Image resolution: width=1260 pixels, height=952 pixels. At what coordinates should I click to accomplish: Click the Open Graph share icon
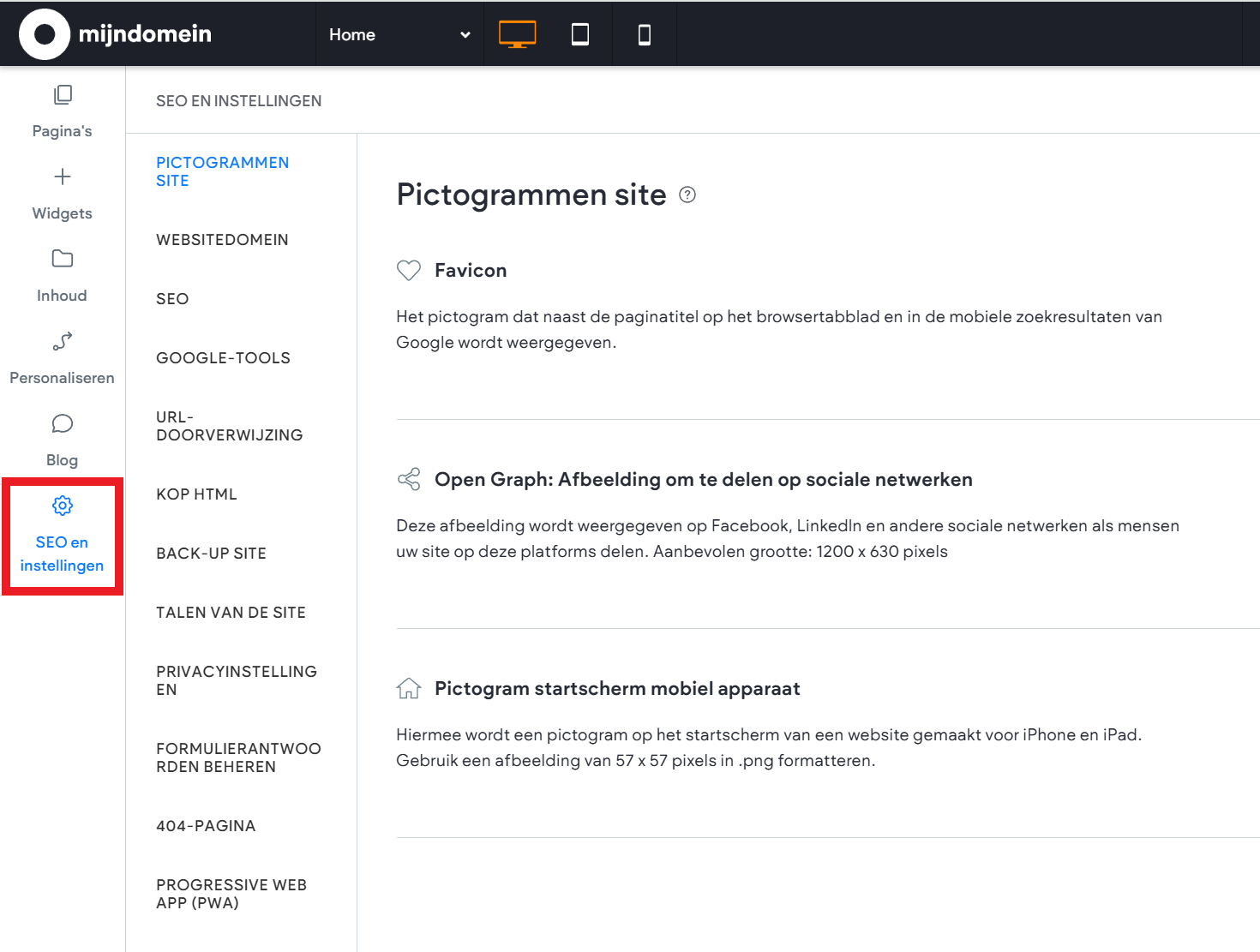click(409, 479)
